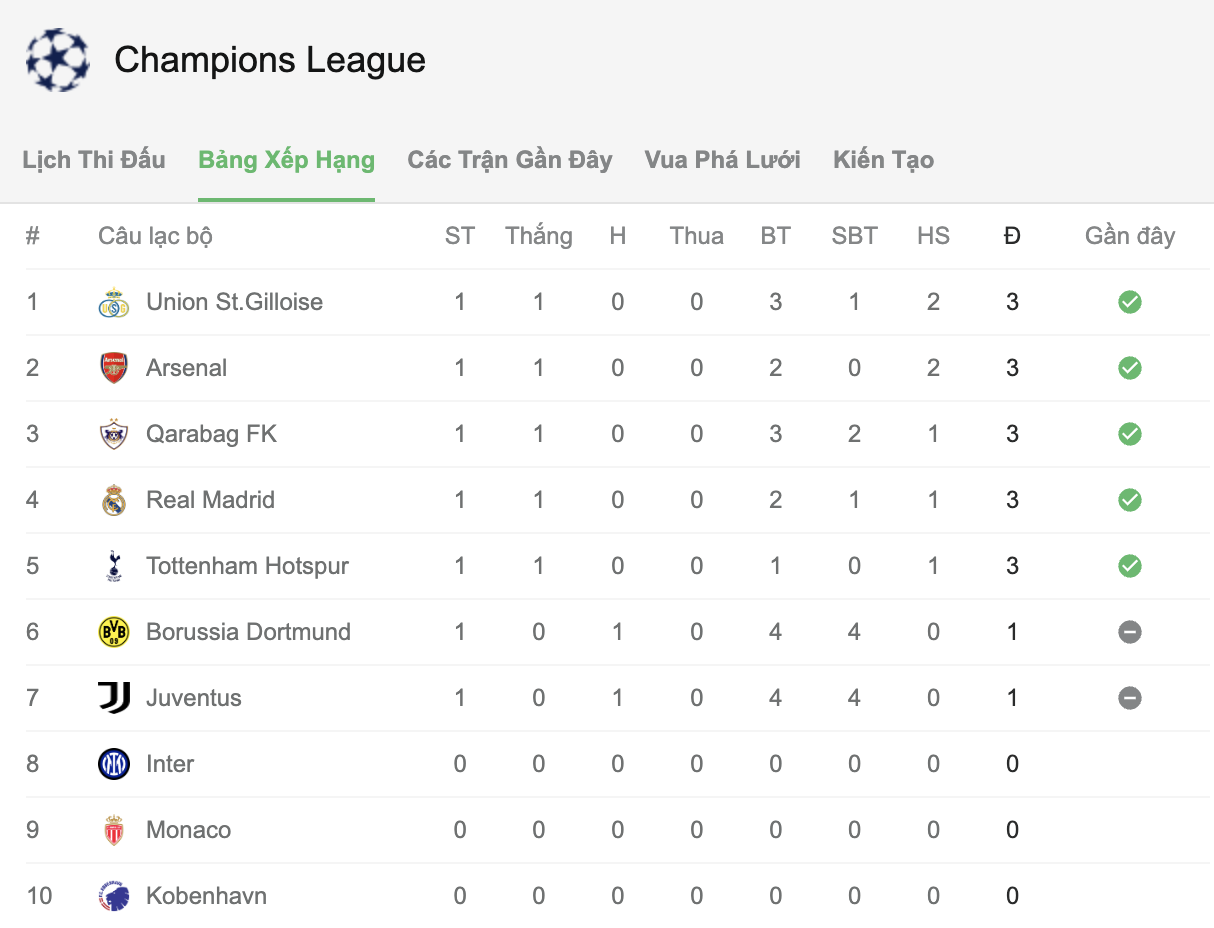Open the Borussia Dortmund team link
Screen dimensions: 1214x928
coord(249,632)
